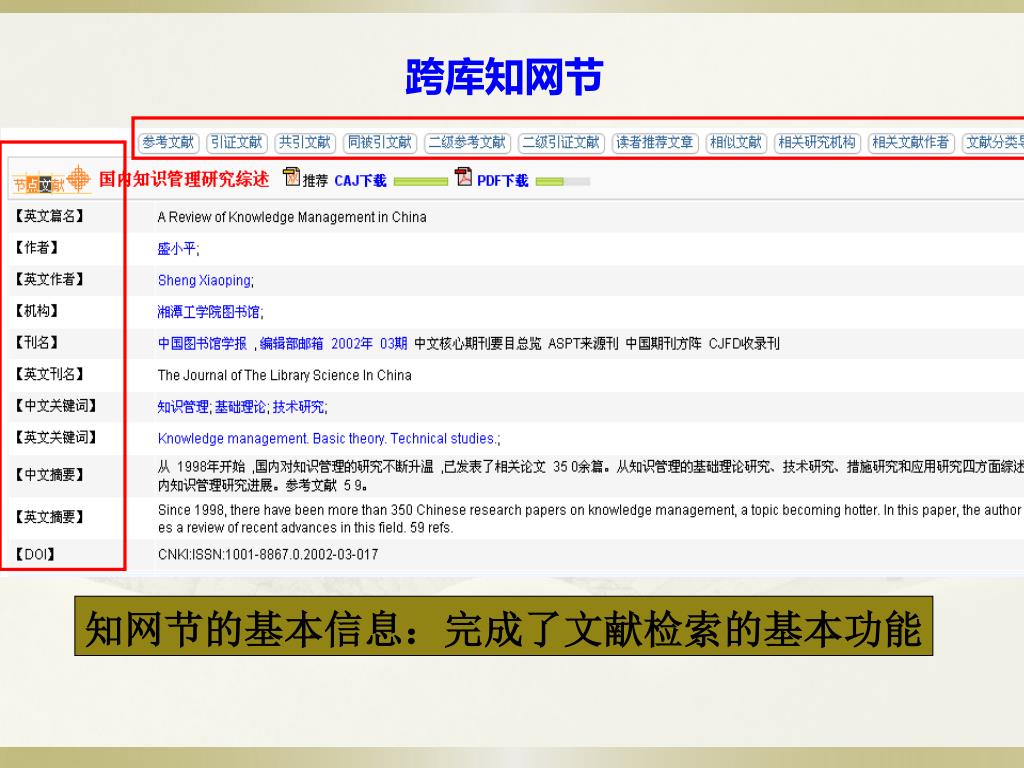The height and width of the screenshot is (768, 1024).
Task: Select text 中文核心期刊要目总览
Action: click(x=478, y=344)
